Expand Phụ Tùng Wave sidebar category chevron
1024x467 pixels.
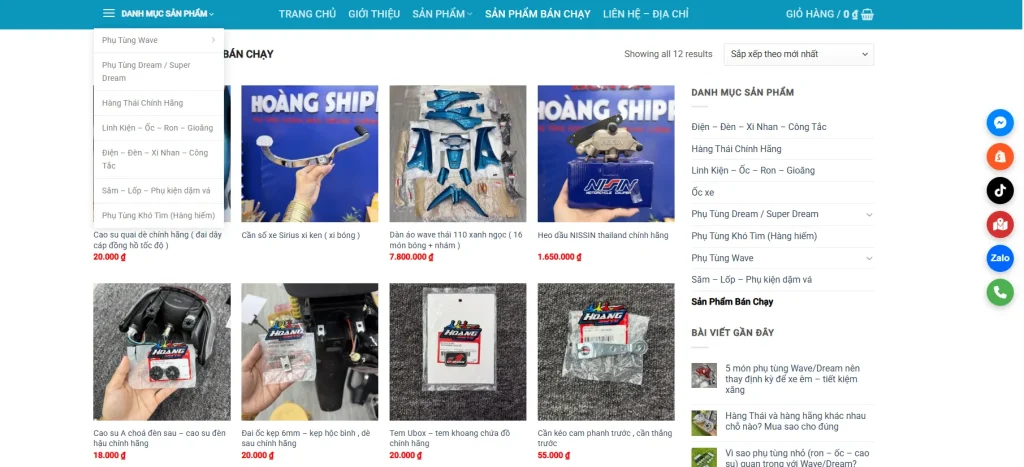pos(869,258)
